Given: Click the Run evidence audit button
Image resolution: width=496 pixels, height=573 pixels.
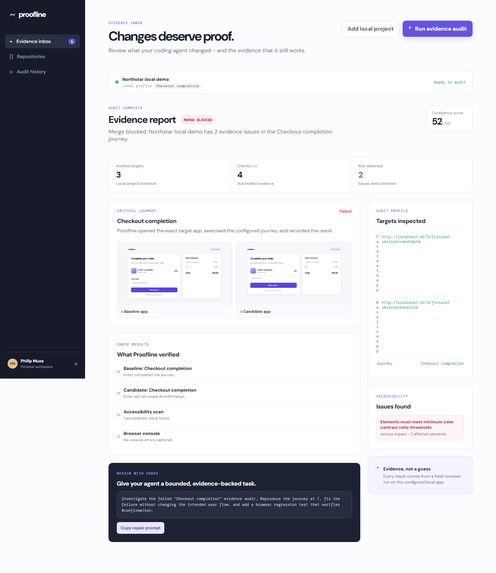Looking at the screenshot, I should [x=438, y=29].
